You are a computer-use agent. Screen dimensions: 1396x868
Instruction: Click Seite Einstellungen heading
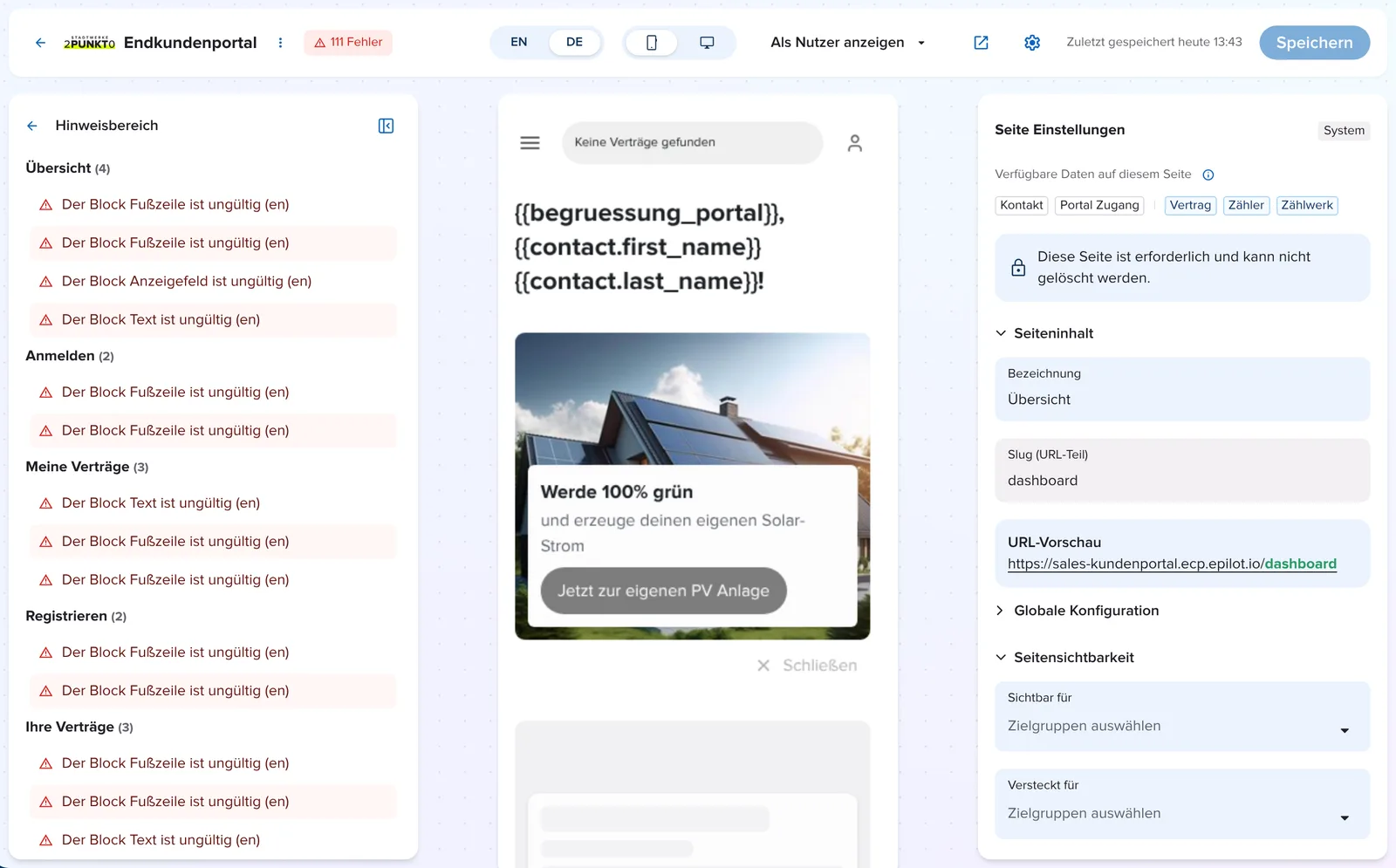(1059, 130)
